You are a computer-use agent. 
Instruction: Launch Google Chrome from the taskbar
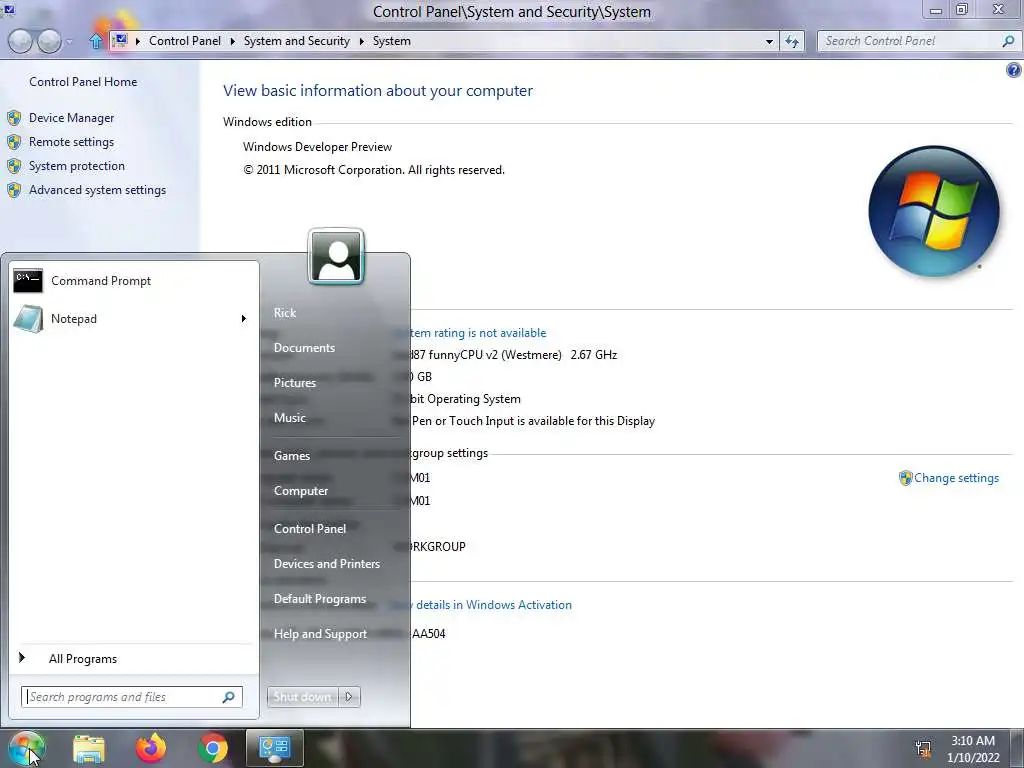pos(212,748)
